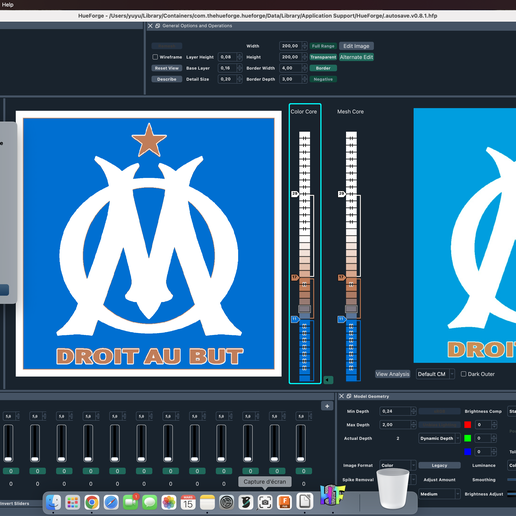Click the View Analysis button
The image size is (516, 516).
392,374
